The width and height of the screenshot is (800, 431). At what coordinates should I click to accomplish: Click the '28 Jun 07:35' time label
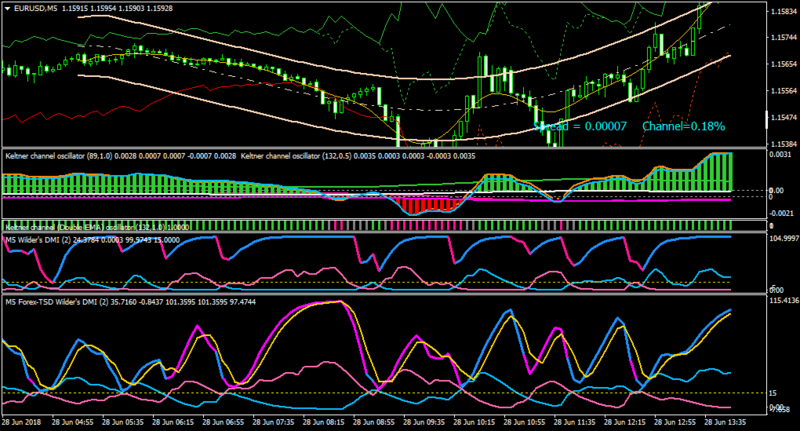(273, 422)
